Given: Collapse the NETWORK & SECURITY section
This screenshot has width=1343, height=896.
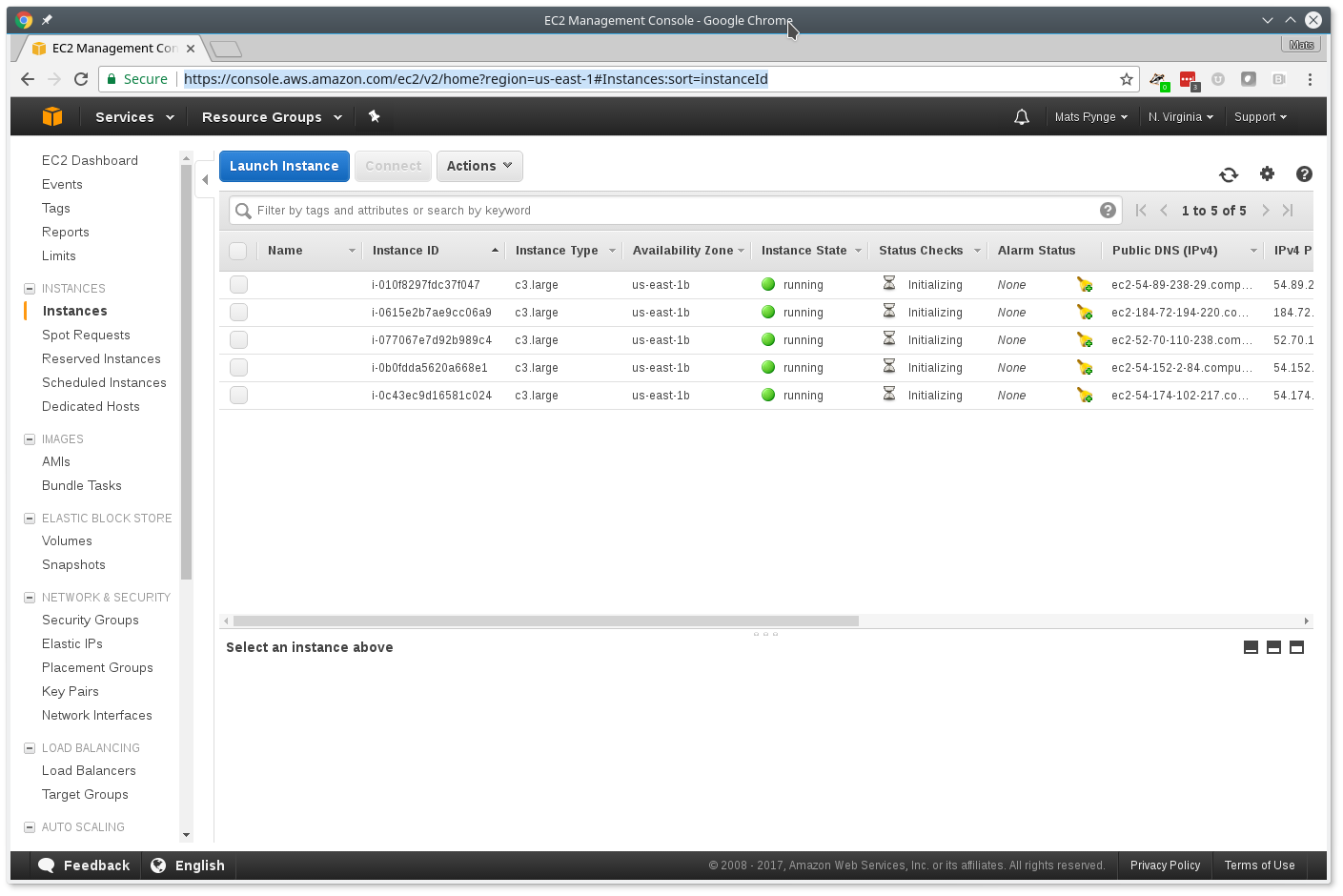Looking at the screenshot, I should [x=30, y=598].
